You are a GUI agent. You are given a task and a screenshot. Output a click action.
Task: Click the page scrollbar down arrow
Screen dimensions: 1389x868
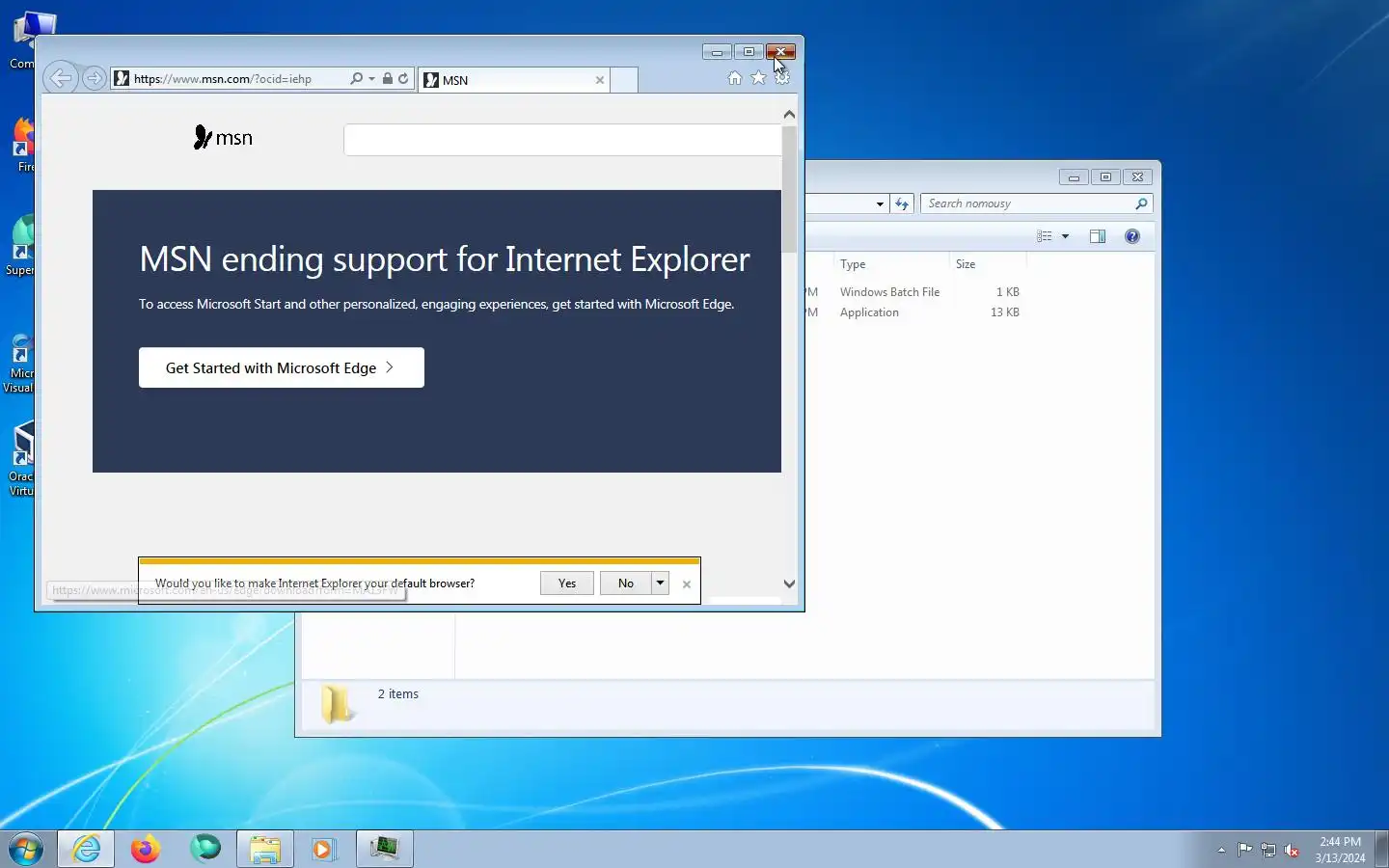pos(789,583)
